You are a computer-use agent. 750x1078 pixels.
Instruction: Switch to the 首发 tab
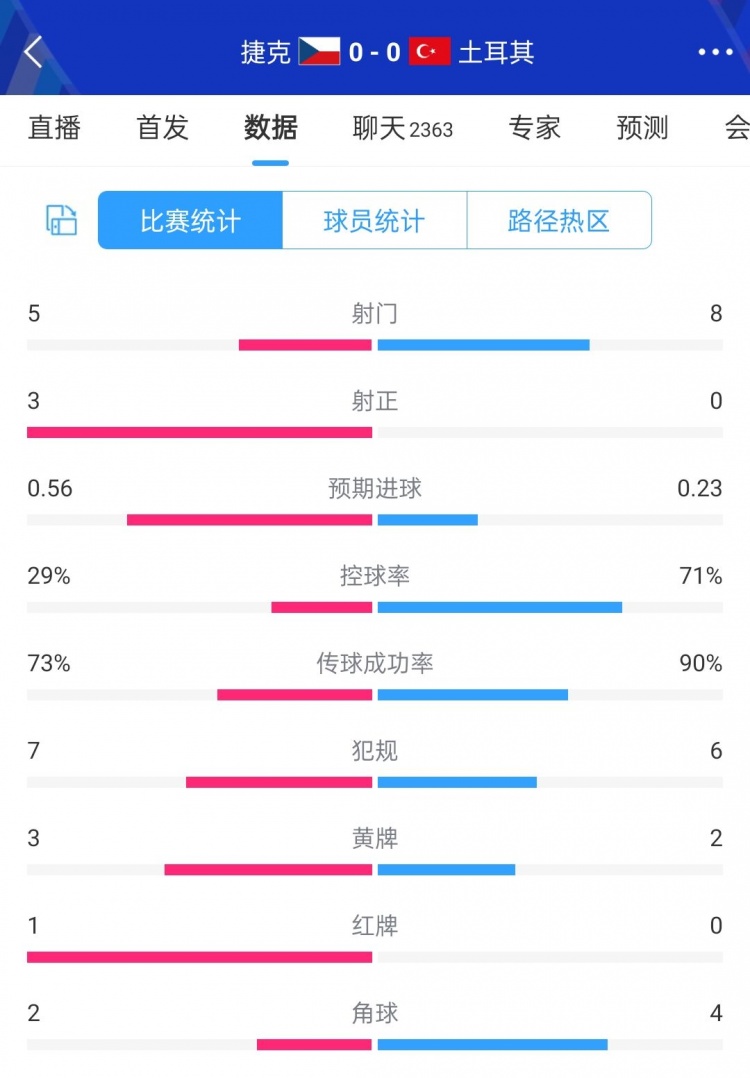[162, 128]
